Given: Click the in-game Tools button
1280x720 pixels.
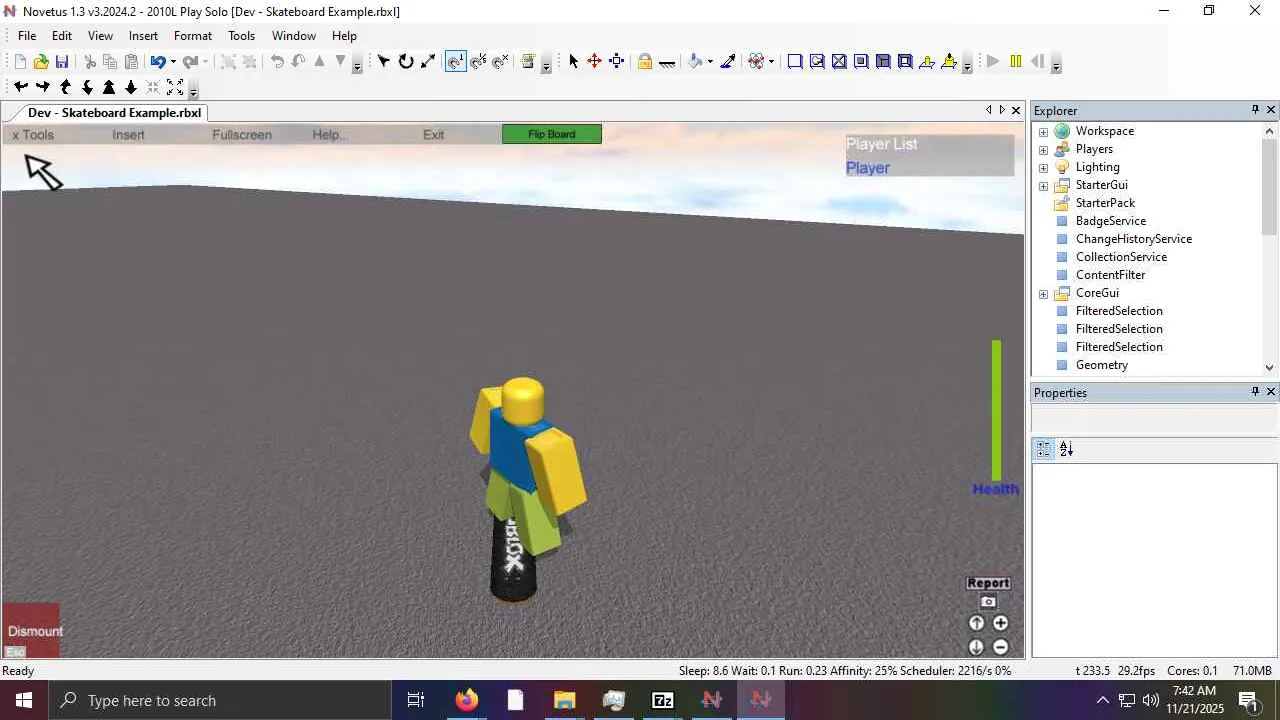Looking at the screenshot, I should click(x=33, y=135).
